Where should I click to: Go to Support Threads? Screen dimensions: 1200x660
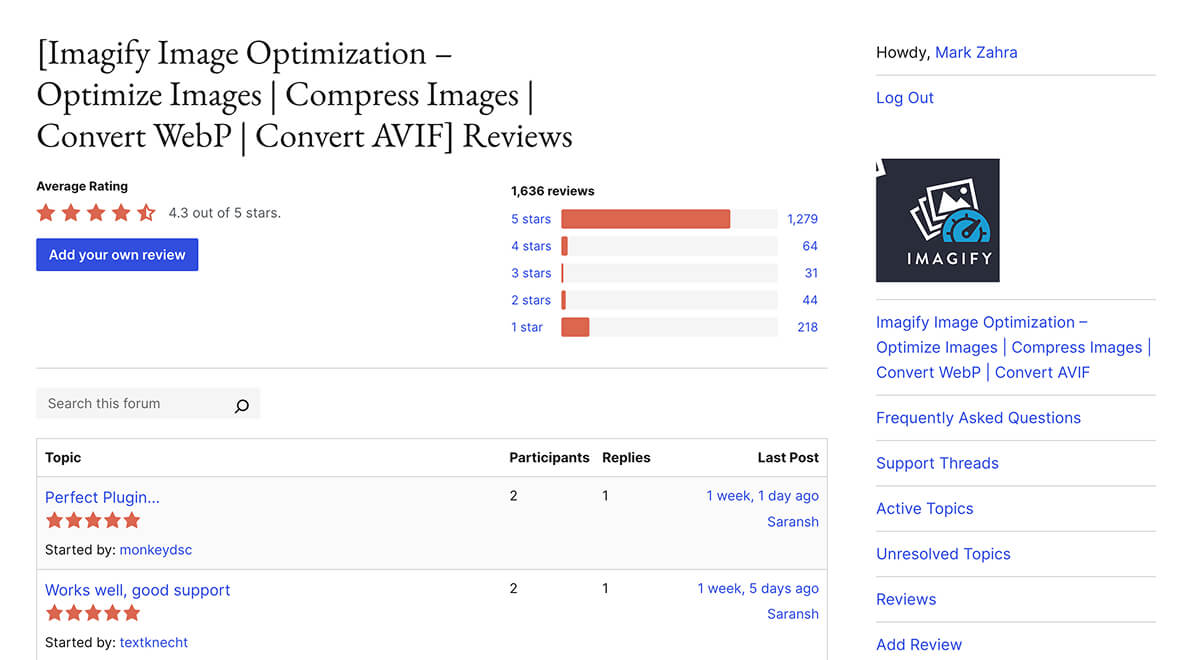coord(937,463)
